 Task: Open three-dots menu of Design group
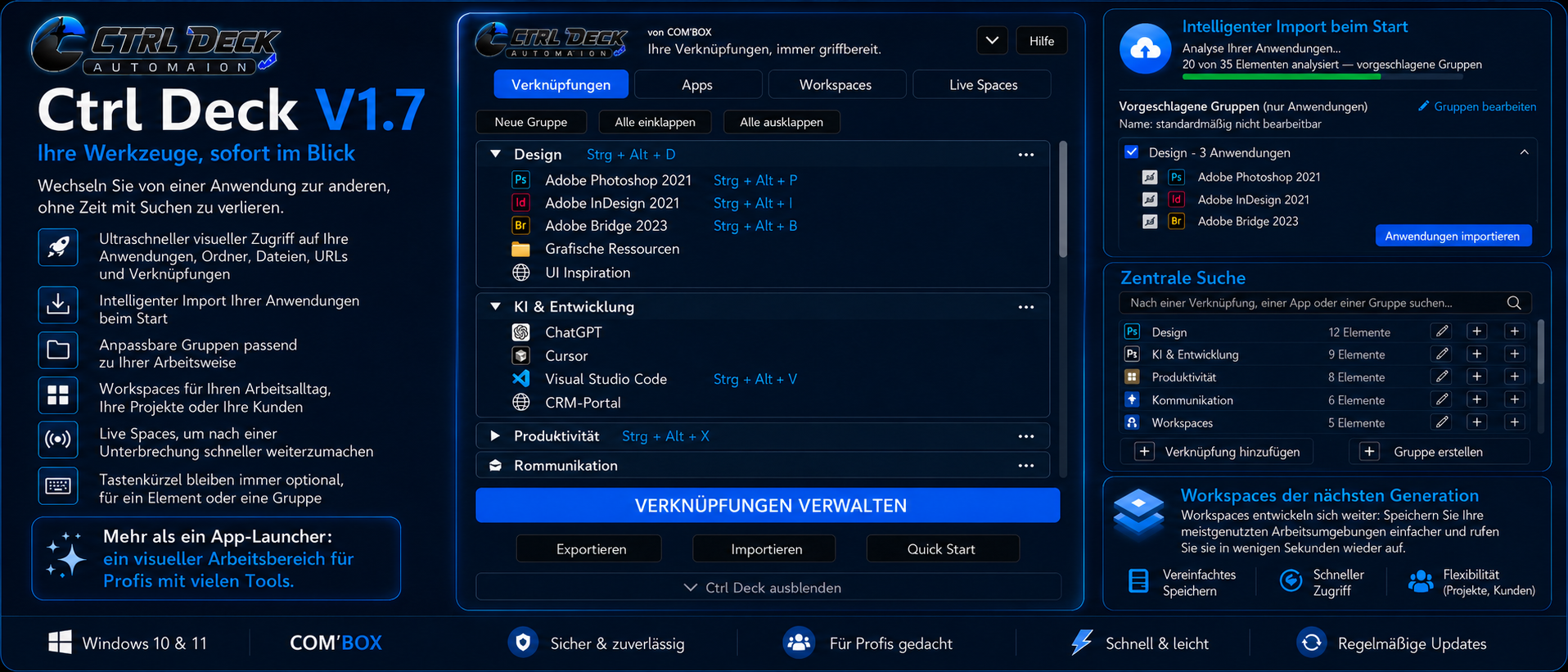click(x=1026, y=155)
